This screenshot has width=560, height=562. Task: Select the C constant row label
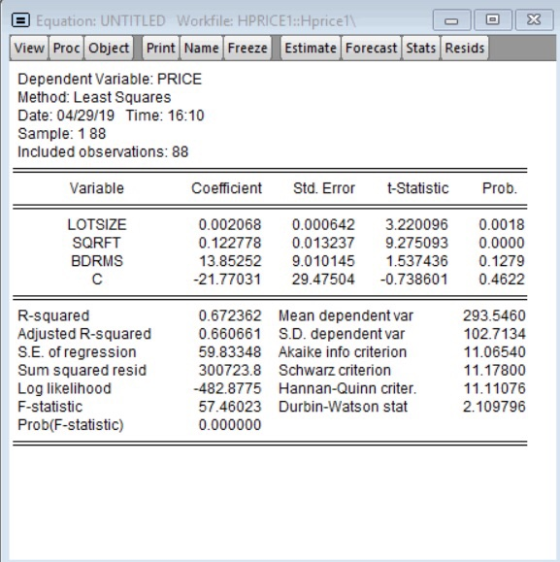click(x=97, y=279)
